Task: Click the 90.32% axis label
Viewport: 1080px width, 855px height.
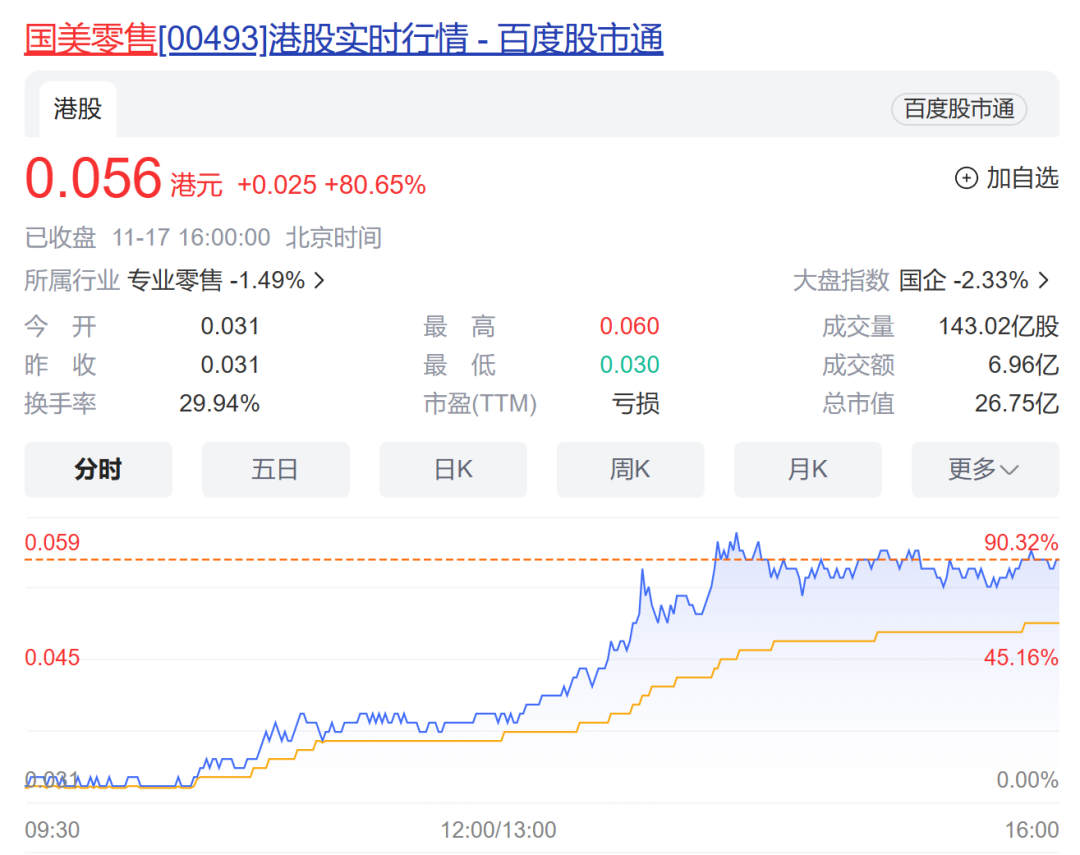Action: 1021,542
